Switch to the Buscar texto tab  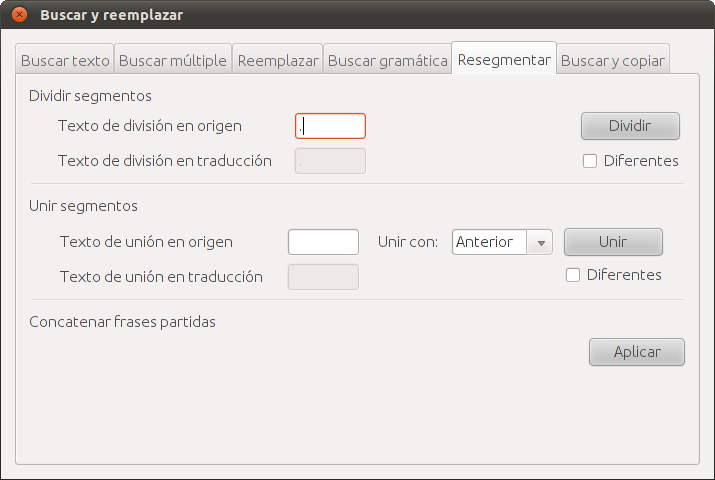[65, 60]
